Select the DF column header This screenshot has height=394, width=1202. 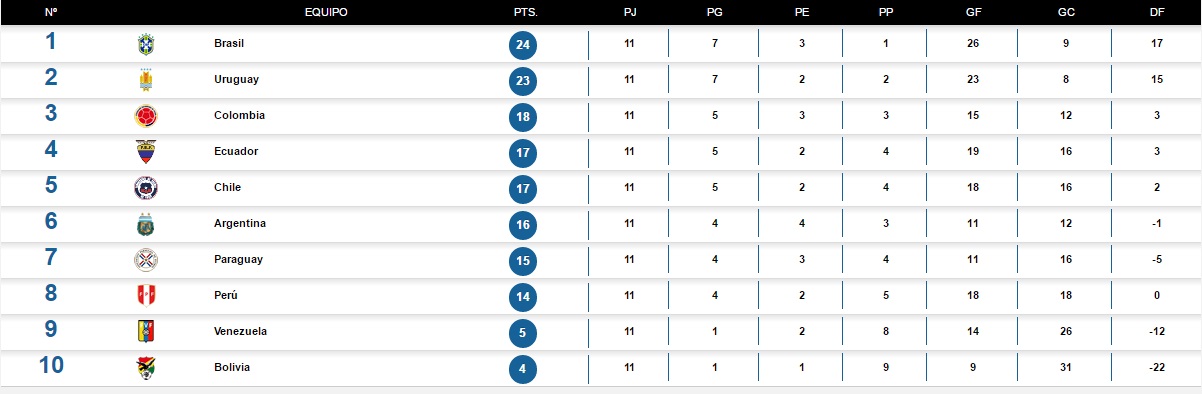[1155, 12]
